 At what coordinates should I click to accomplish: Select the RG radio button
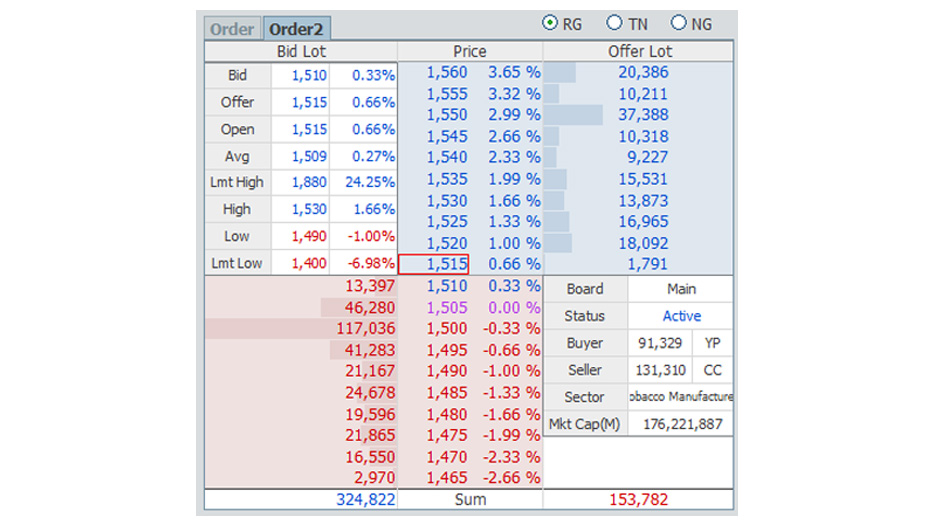click(551, 24)
